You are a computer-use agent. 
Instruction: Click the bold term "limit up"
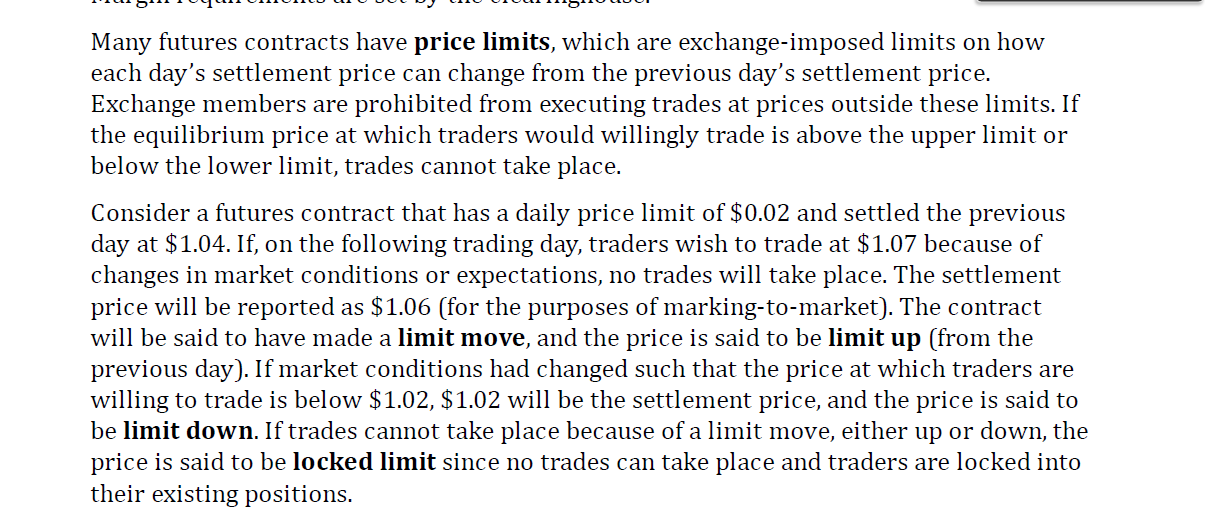(x=874, y=338)
